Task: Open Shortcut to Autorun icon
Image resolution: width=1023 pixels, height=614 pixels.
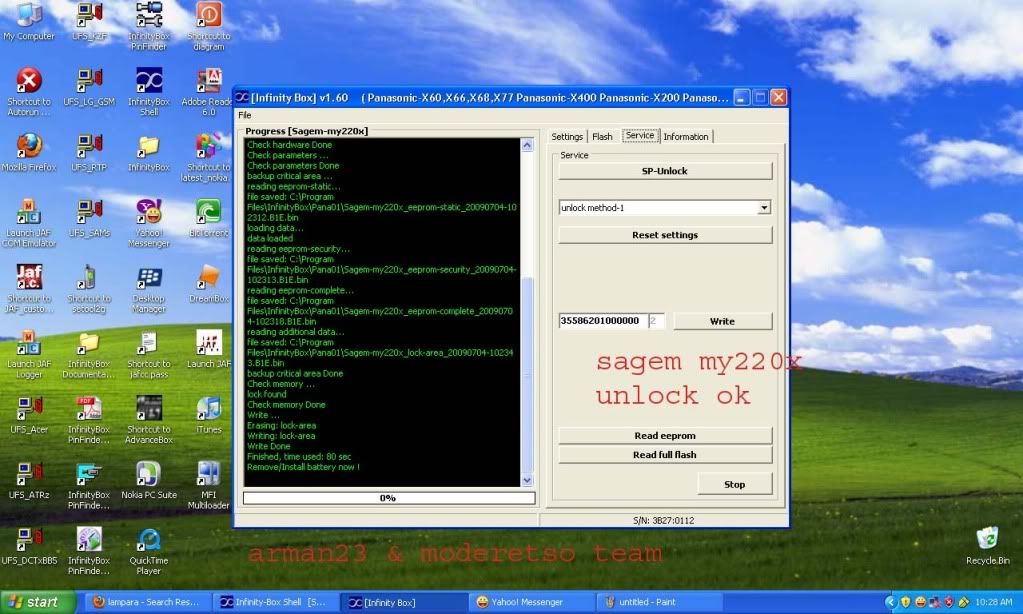Action: coord(29,92)
